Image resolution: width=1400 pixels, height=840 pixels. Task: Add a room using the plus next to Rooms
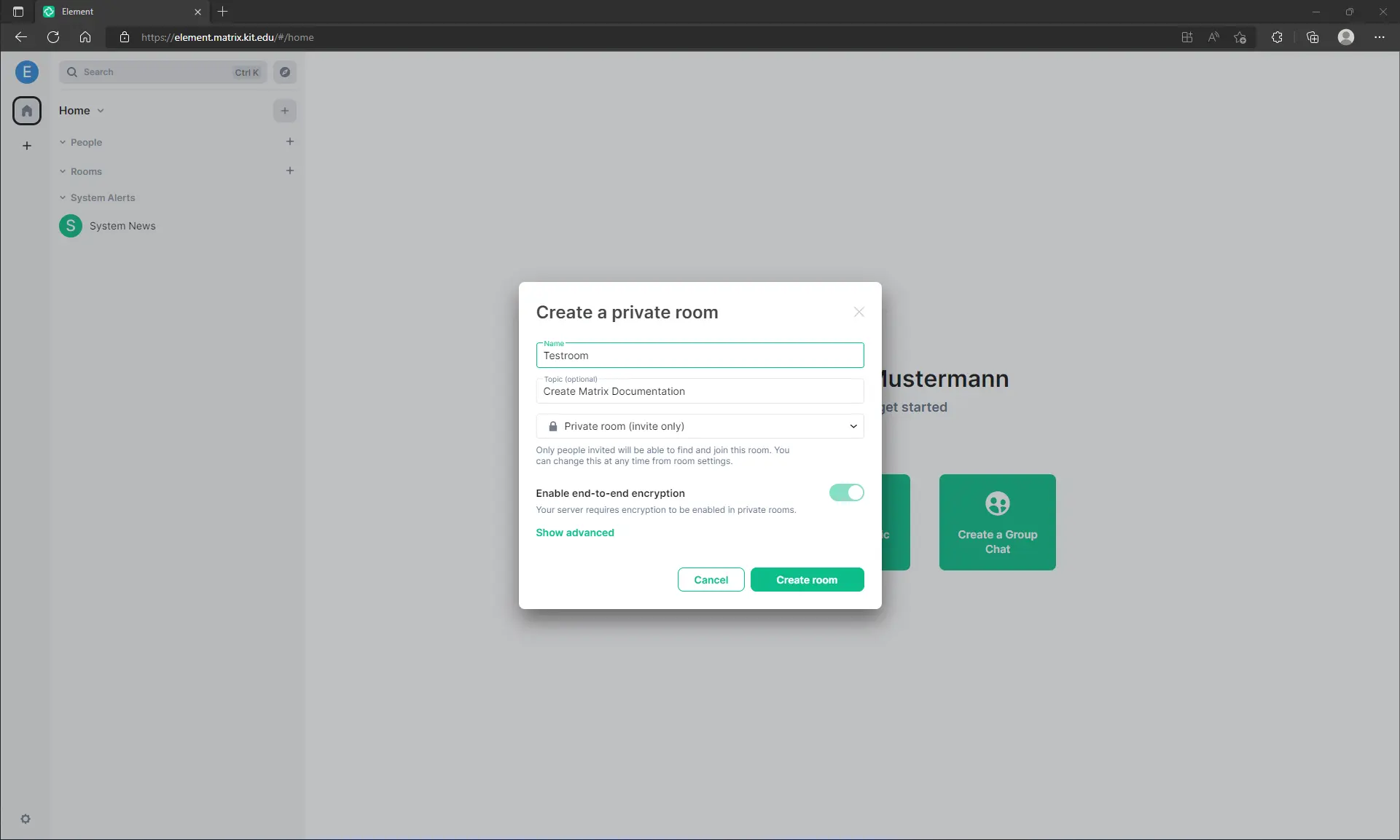(289, 170)
